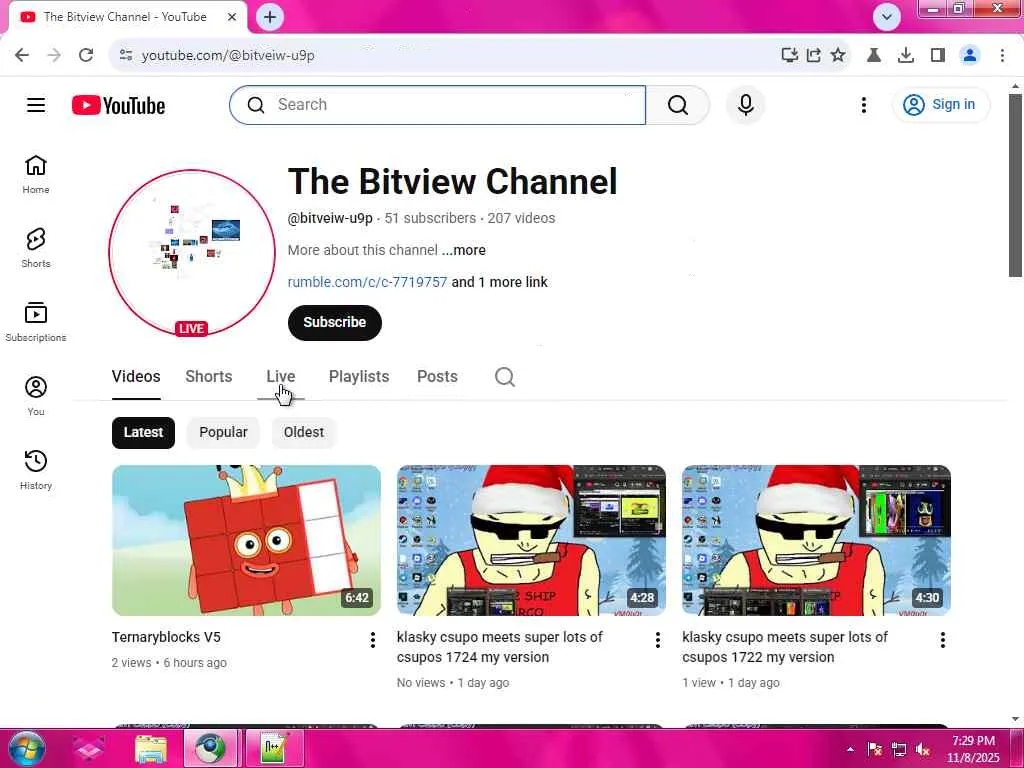Viewport: 1024px width, 768px height.
Task: Open channel avatar with LIVE badge
Action: [192, 253]
